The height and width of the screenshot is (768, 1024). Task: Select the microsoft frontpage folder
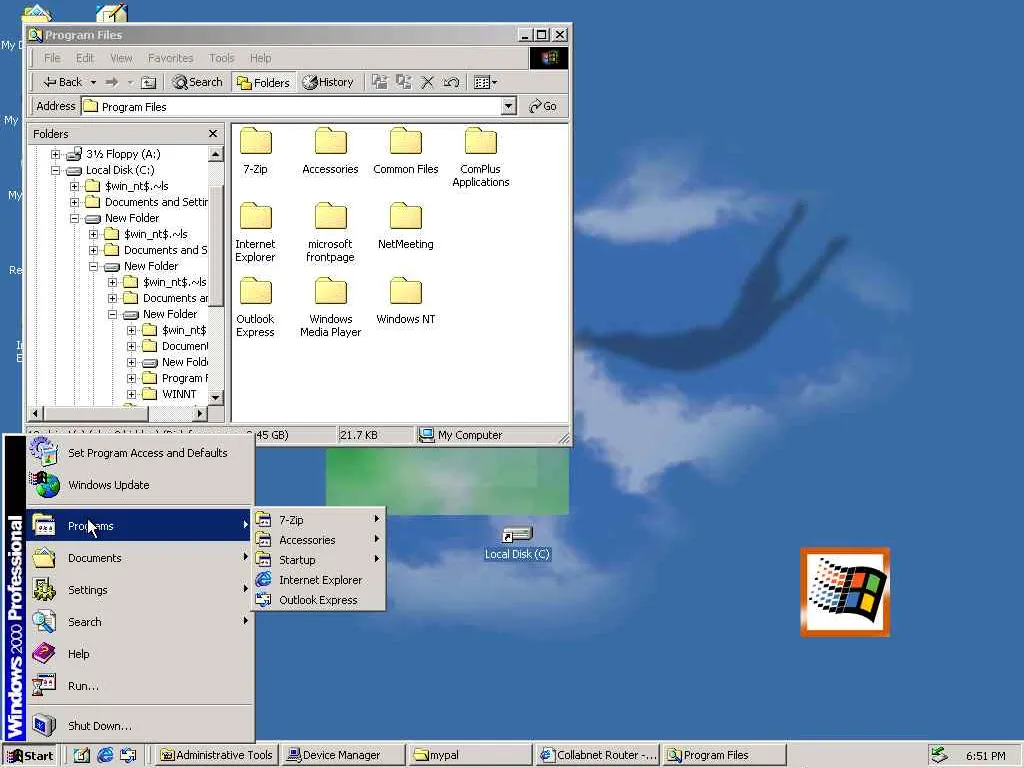(x=330, y=232)
